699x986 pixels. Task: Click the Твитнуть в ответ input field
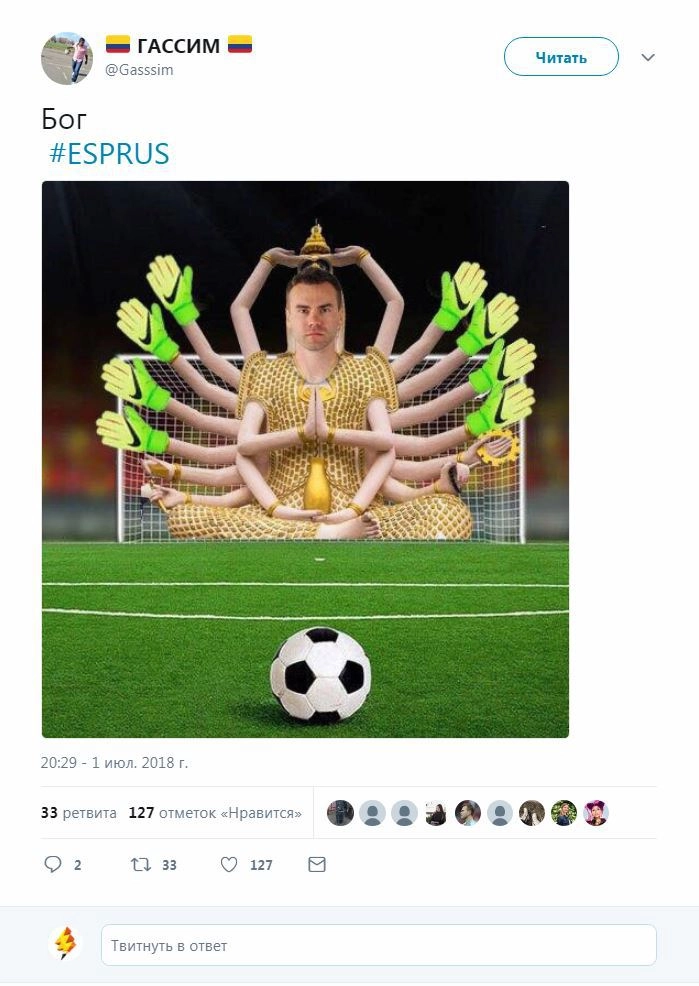pyautogui.click(x=378, y=945)
